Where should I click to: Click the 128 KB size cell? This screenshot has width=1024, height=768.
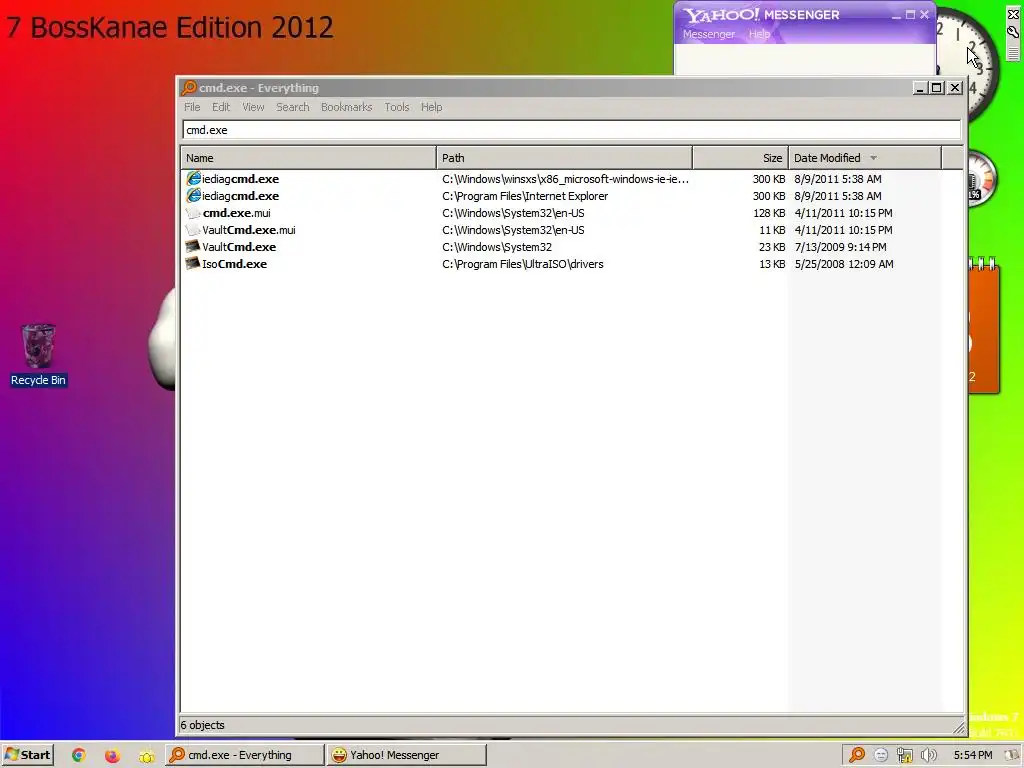click(769, 213)
